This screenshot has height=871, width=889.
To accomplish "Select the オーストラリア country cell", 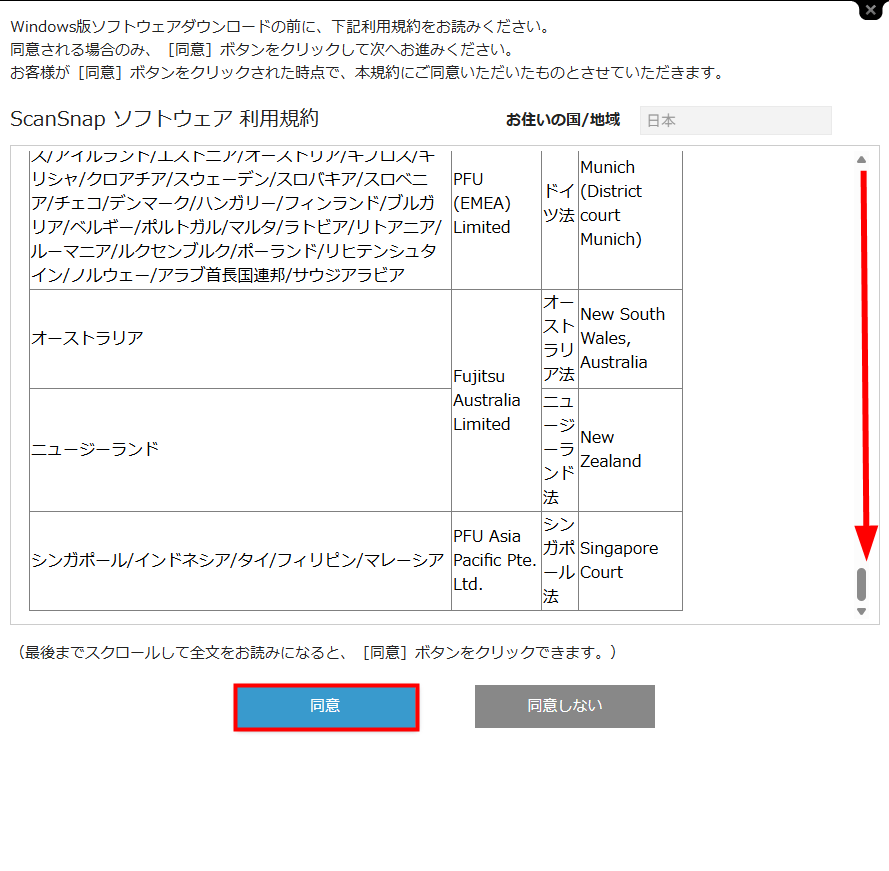I will click(240, 339).
